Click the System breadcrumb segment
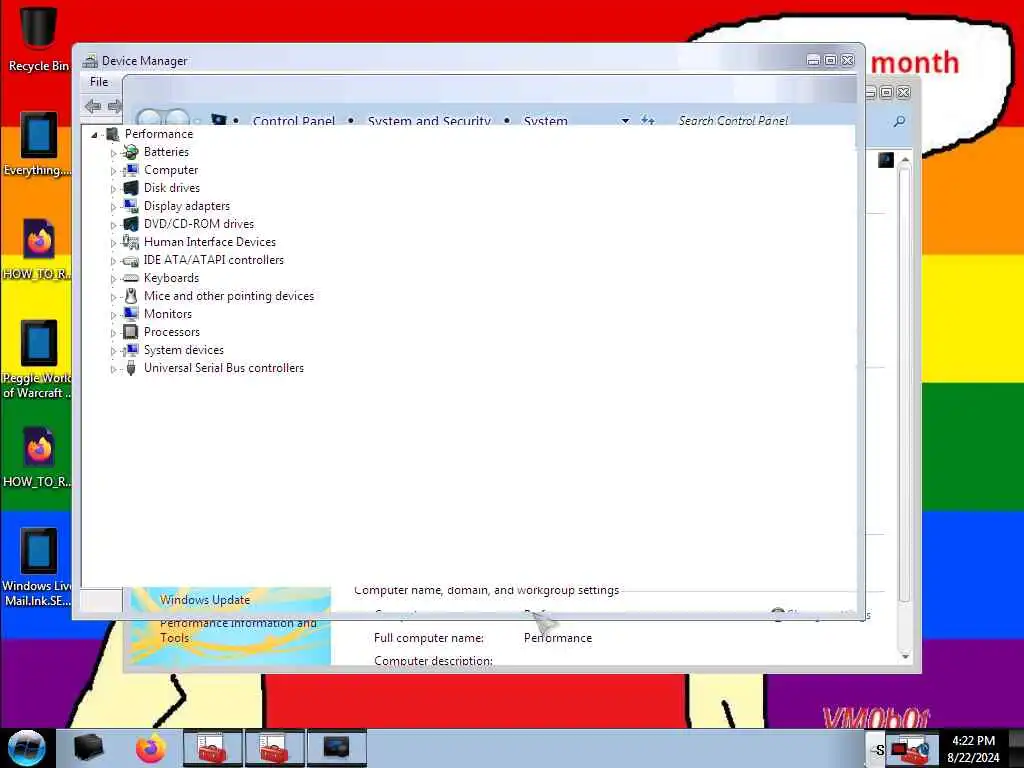 coord(545,121)
